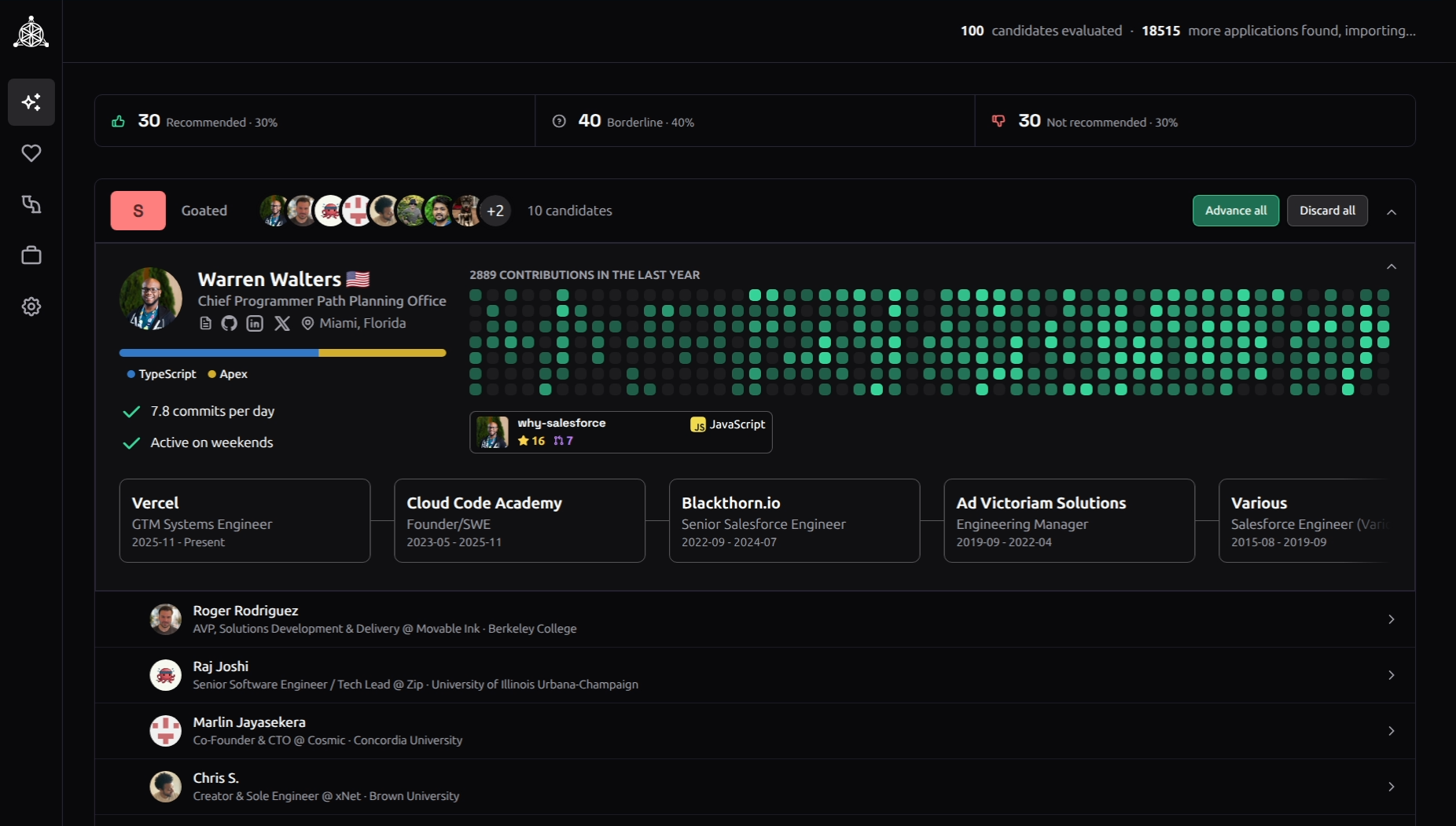Viewport: 1456px width, 826px height.
Task: Click the Apex yellow language bar segment
Action: 382,353
